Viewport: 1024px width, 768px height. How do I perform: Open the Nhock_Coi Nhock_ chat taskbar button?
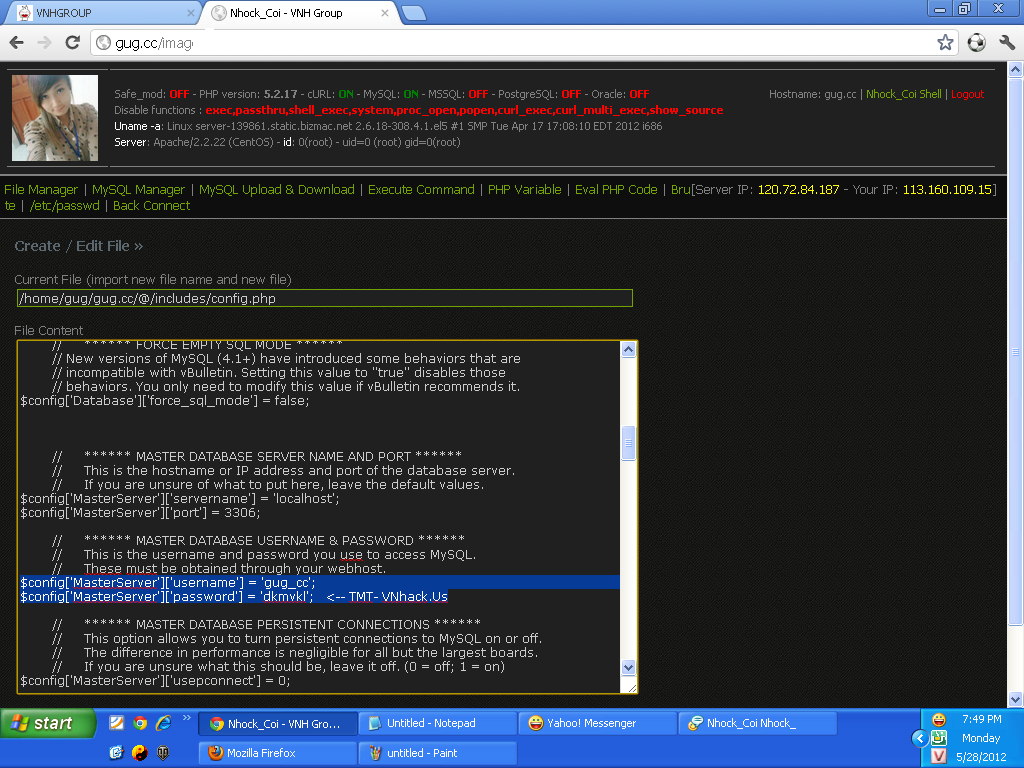coord(758,724)
